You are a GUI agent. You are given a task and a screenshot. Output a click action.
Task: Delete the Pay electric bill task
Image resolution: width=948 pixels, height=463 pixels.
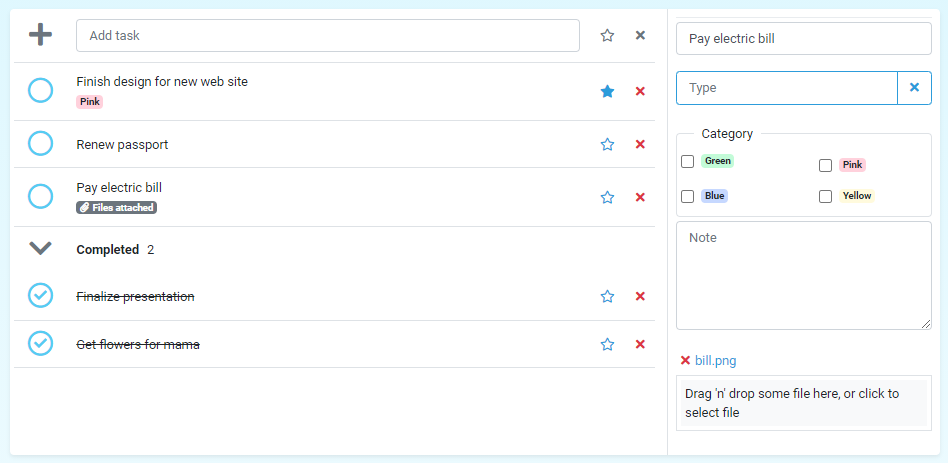click(x=640, y=197)
